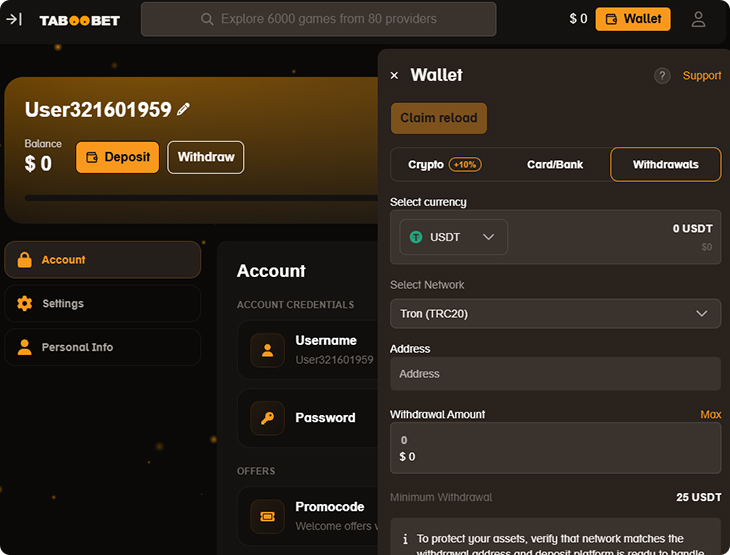730x555 pixels.
Task: Click the balance progress bar
Action: (201, 198)
